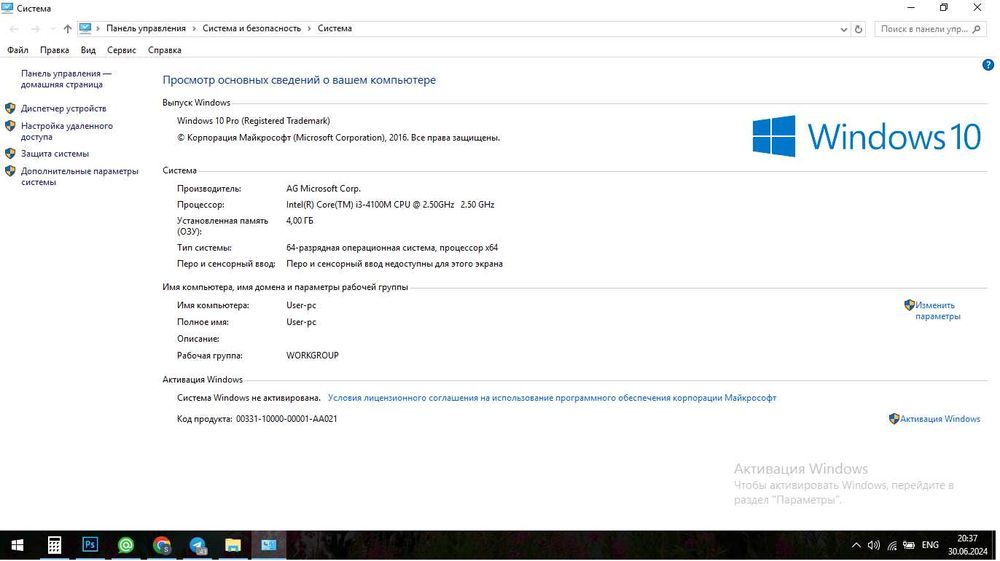Open Панель управления — домашняя страница link

pos(66,79)
